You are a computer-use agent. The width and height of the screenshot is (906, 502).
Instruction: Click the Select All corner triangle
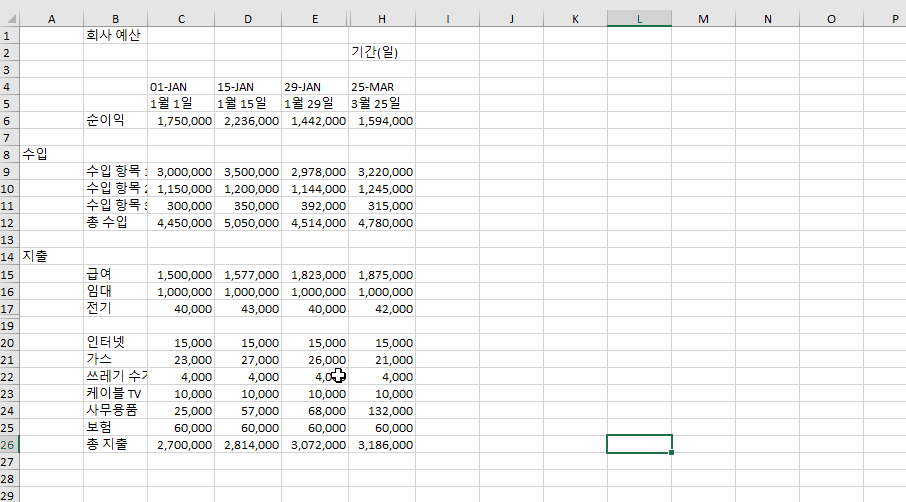(10, 18)
